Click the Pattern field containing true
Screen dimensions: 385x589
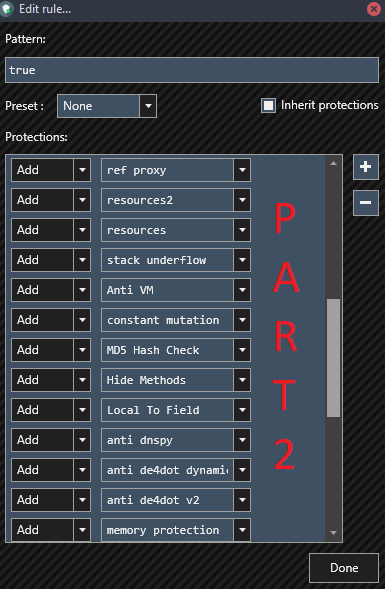(192, 70)
